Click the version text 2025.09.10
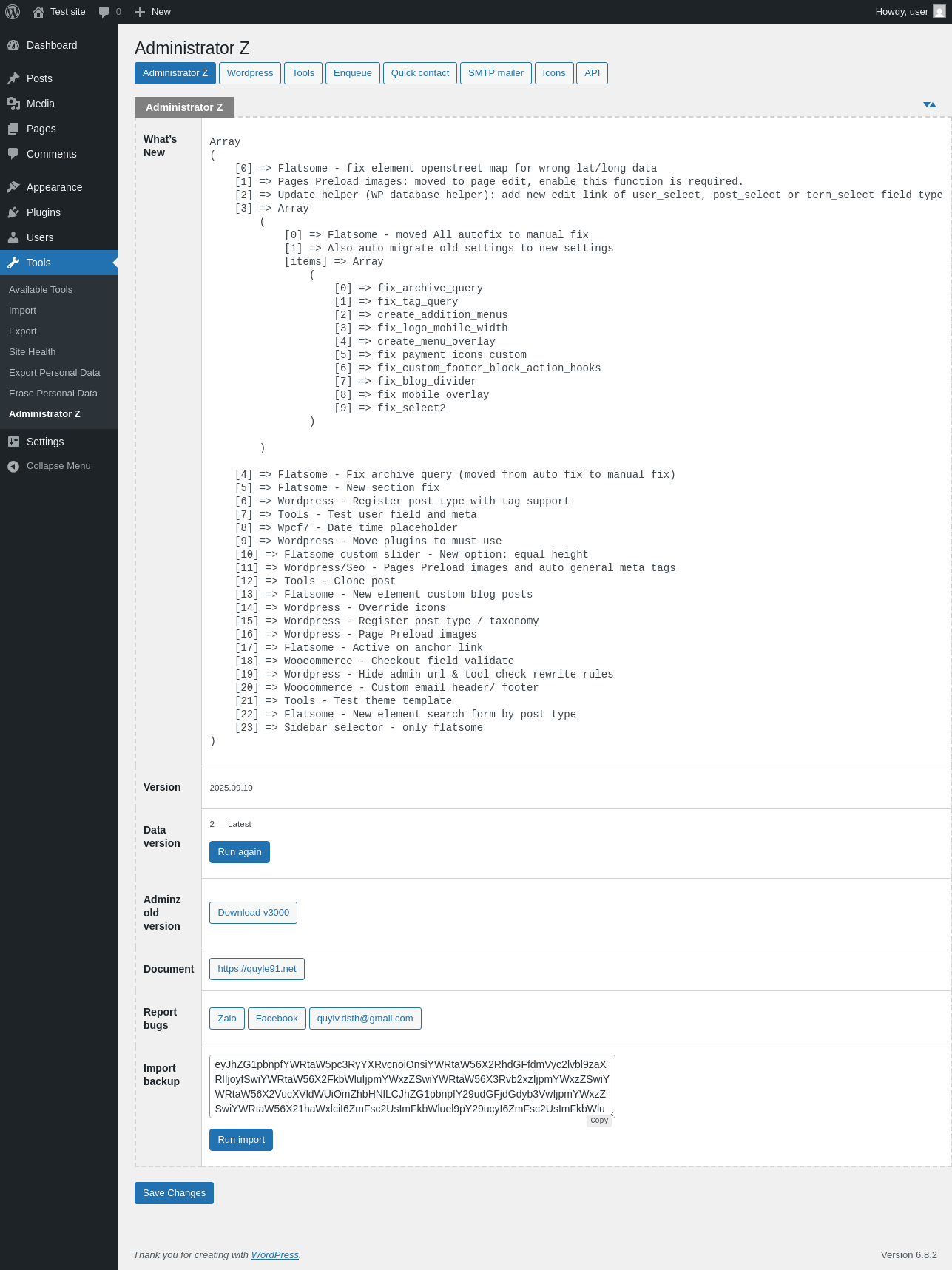Screen dimensions: 952x1270 [231, 788]
